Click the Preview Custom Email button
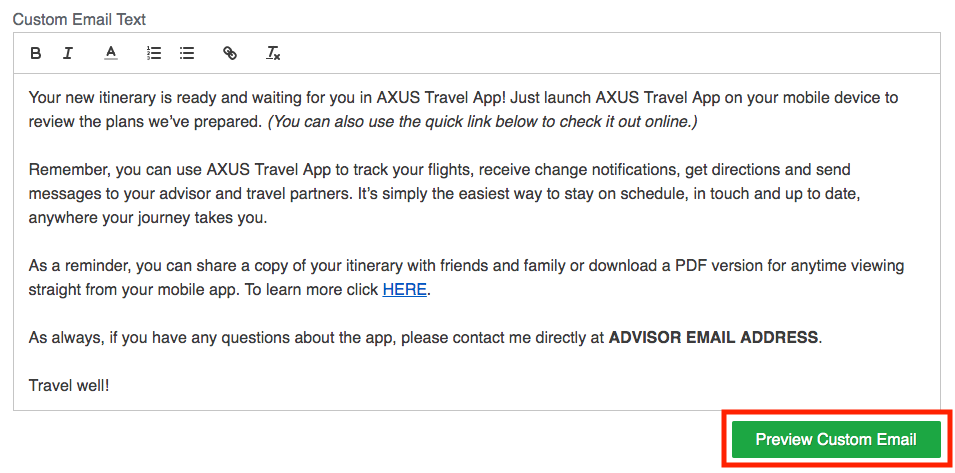The image size is (955, 473). [x=836, y=440]
